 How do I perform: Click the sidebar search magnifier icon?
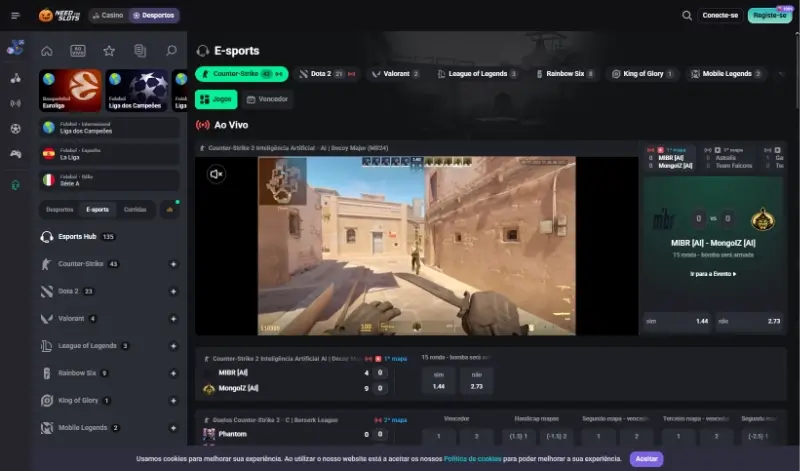(171, 51)
